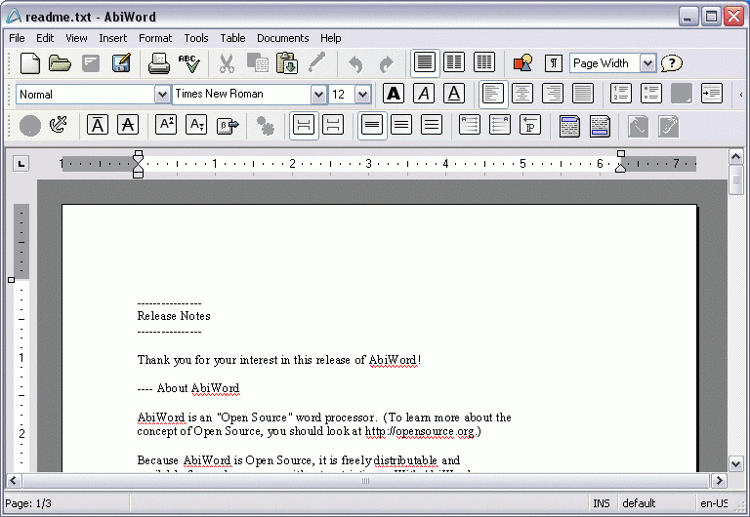Run the ABC spell check tool
This screenshot has height=517, width=750.
click(x=189, y=64)
